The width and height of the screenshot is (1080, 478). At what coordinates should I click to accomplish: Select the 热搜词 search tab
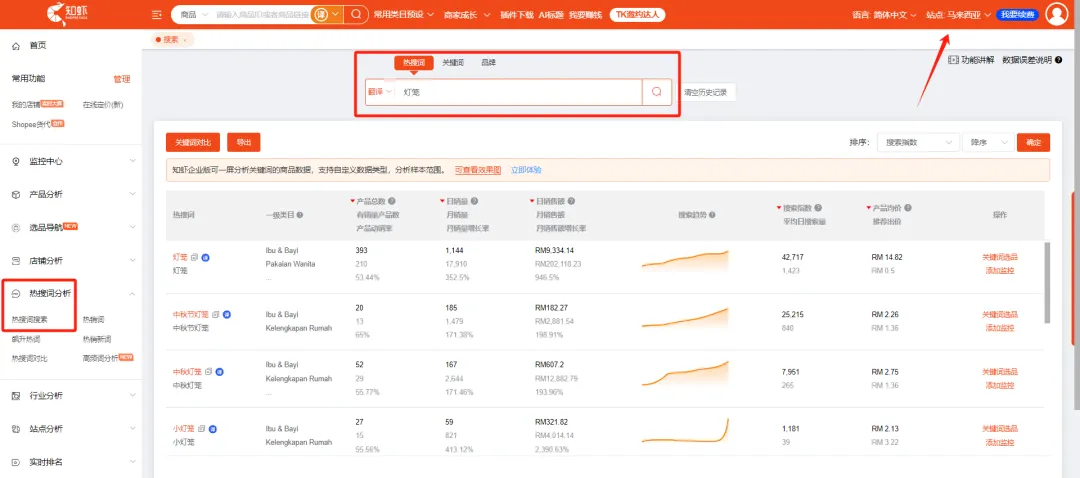[x=414, y=63]
